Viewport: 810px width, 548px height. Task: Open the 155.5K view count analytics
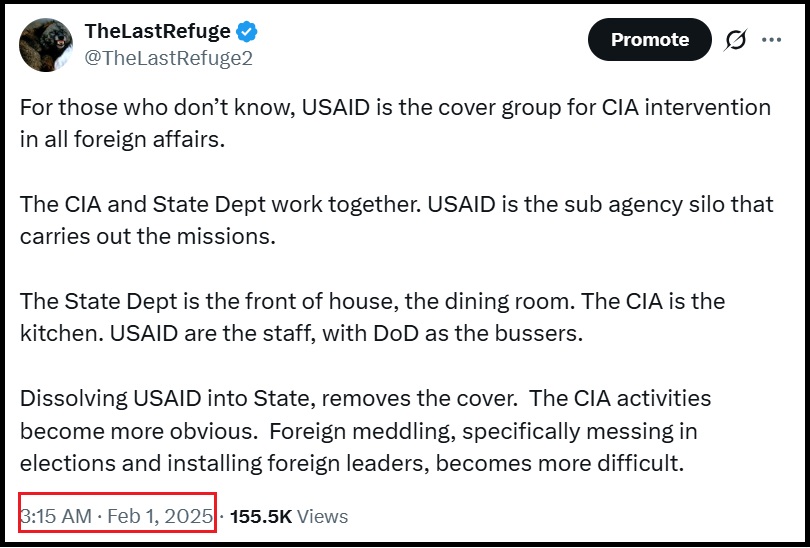pyautogui.click(x=261, y=516)
